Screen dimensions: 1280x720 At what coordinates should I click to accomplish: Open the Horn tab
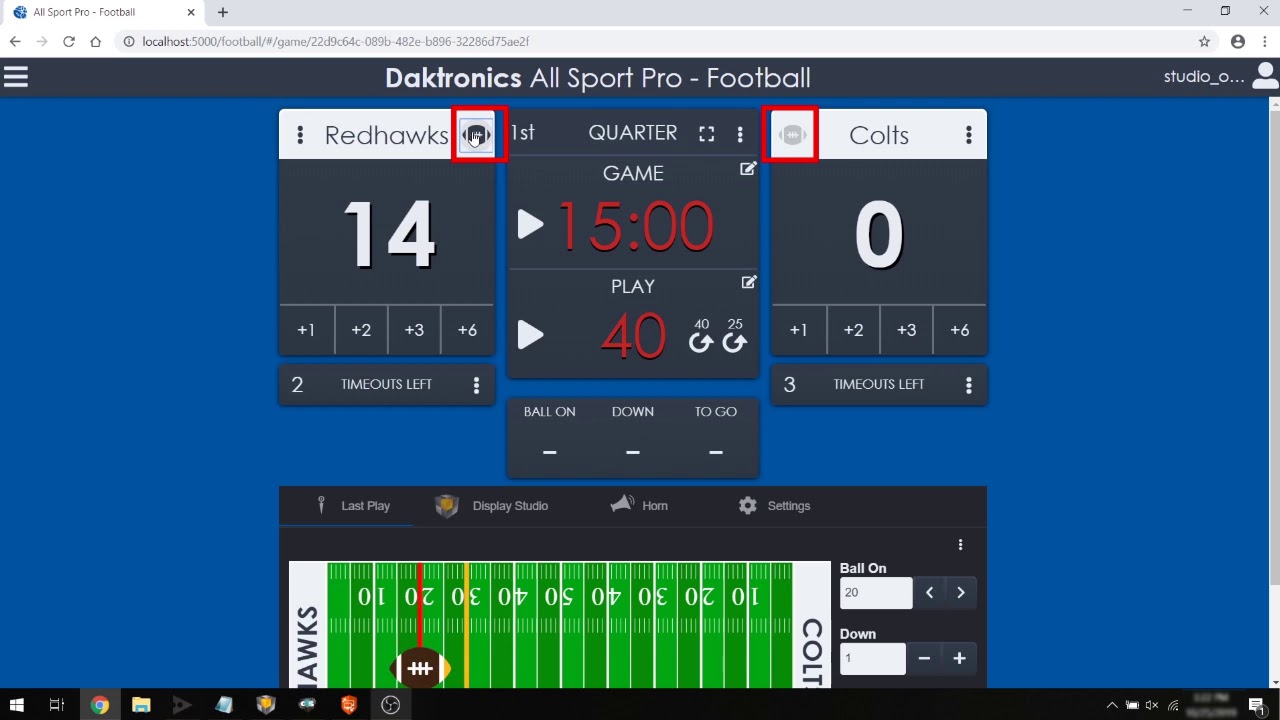(x=640, y=506)
